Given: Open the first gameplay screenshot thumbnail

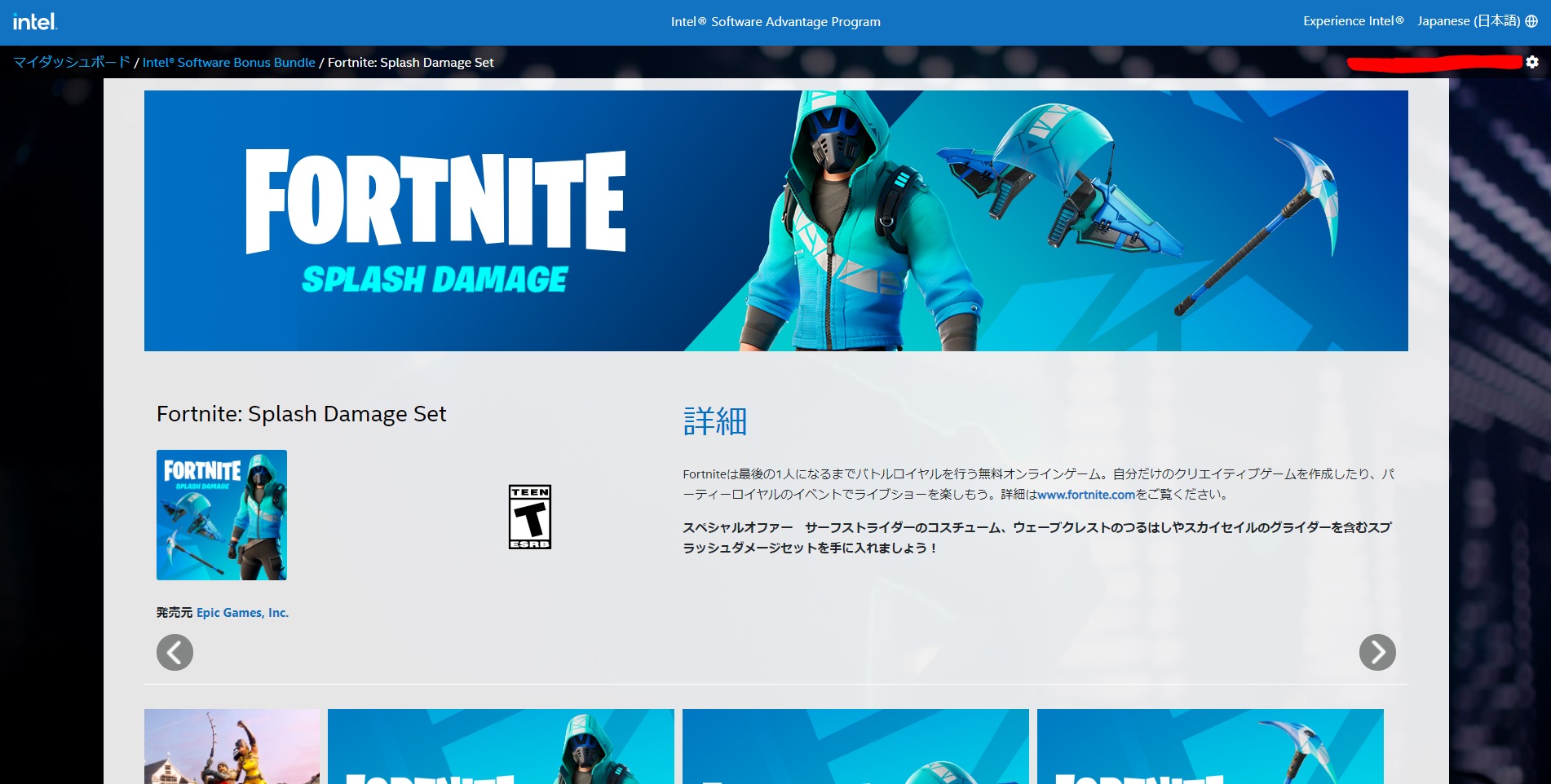Looking at the screenshot, I should coord(232,747).
